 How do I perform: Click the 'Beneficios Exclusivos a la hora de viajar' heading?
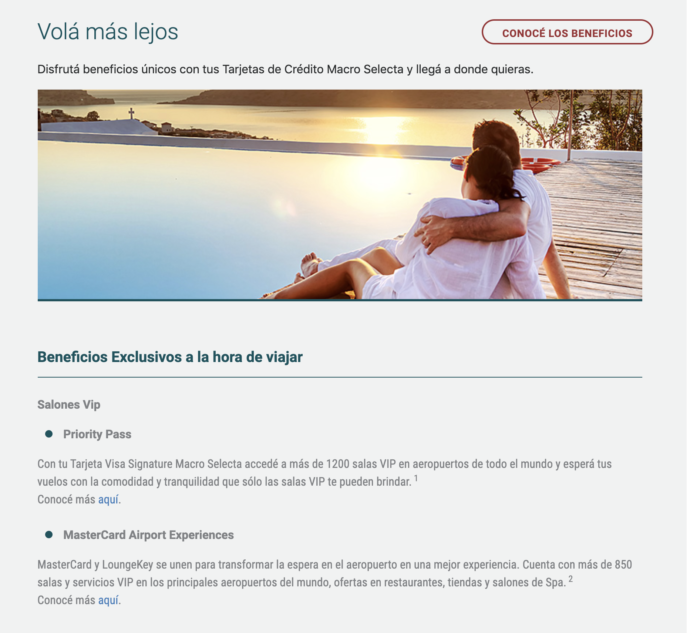(170, 357)
